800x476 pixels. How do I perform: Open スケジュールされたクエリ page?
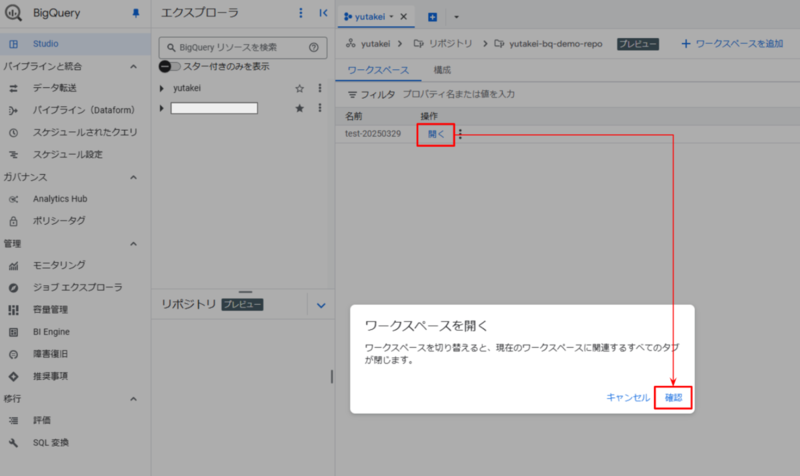point(85,132)
